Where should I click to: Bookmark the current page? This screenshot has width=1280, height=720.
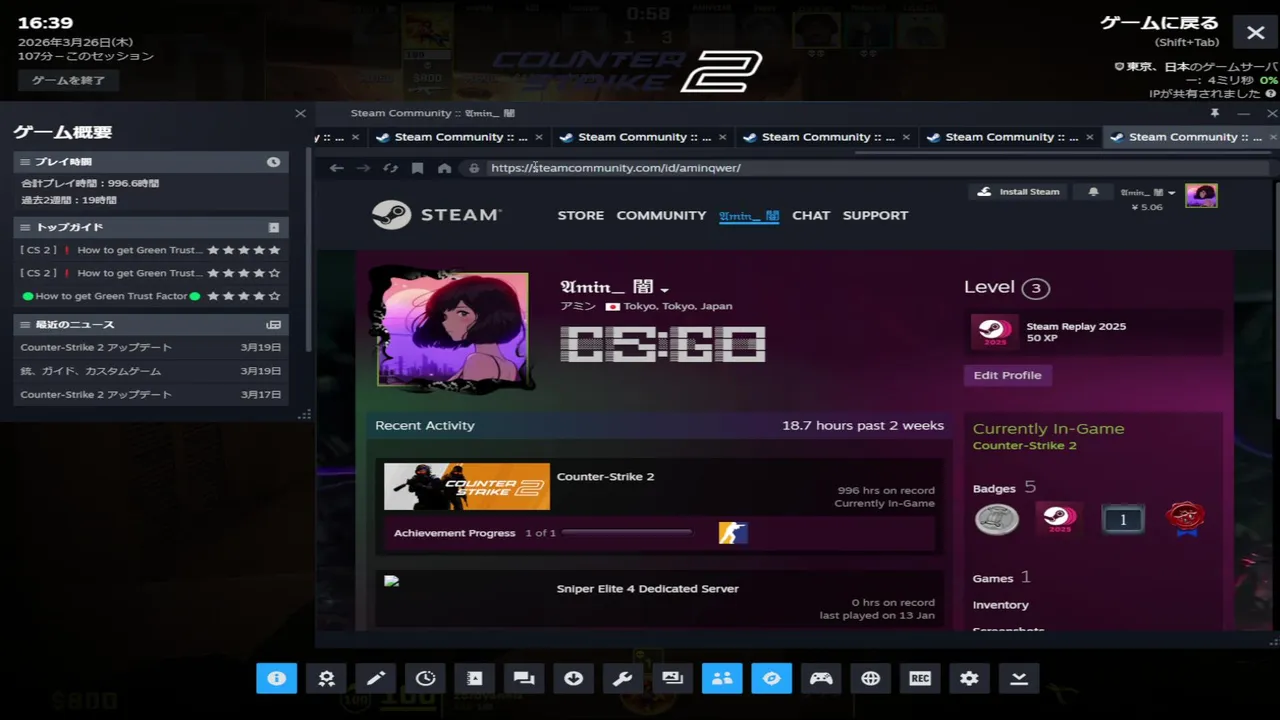point(418,168)
